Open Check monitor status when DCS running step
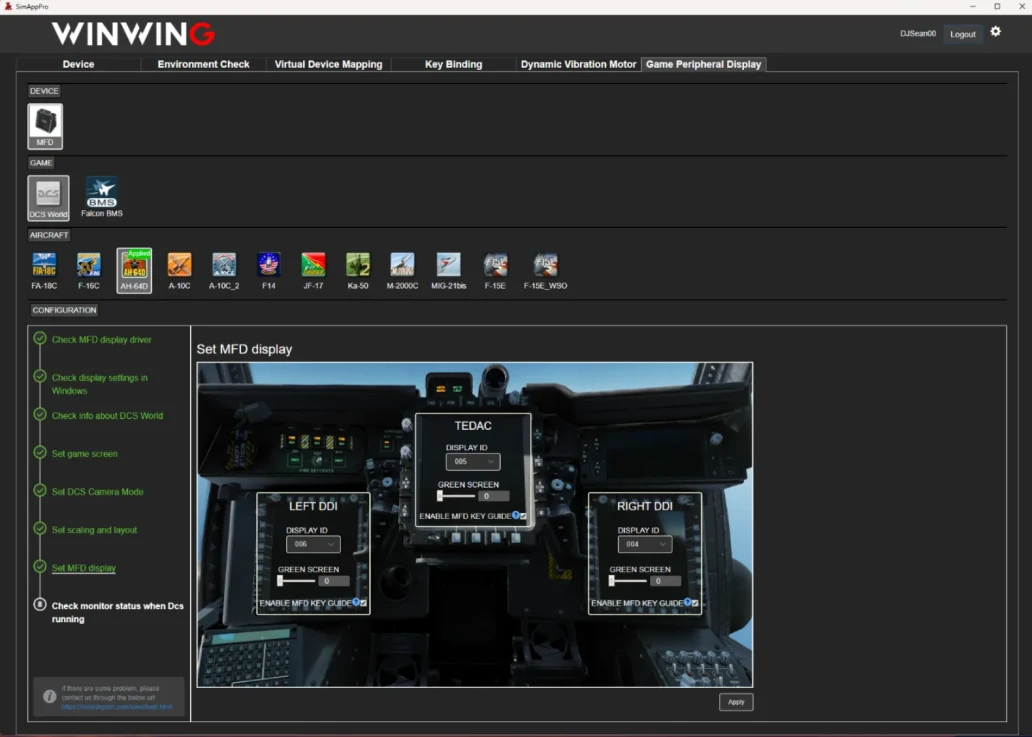Image resolution: width=1032 pixels, height=737 pixels. (x=117, y=613)
